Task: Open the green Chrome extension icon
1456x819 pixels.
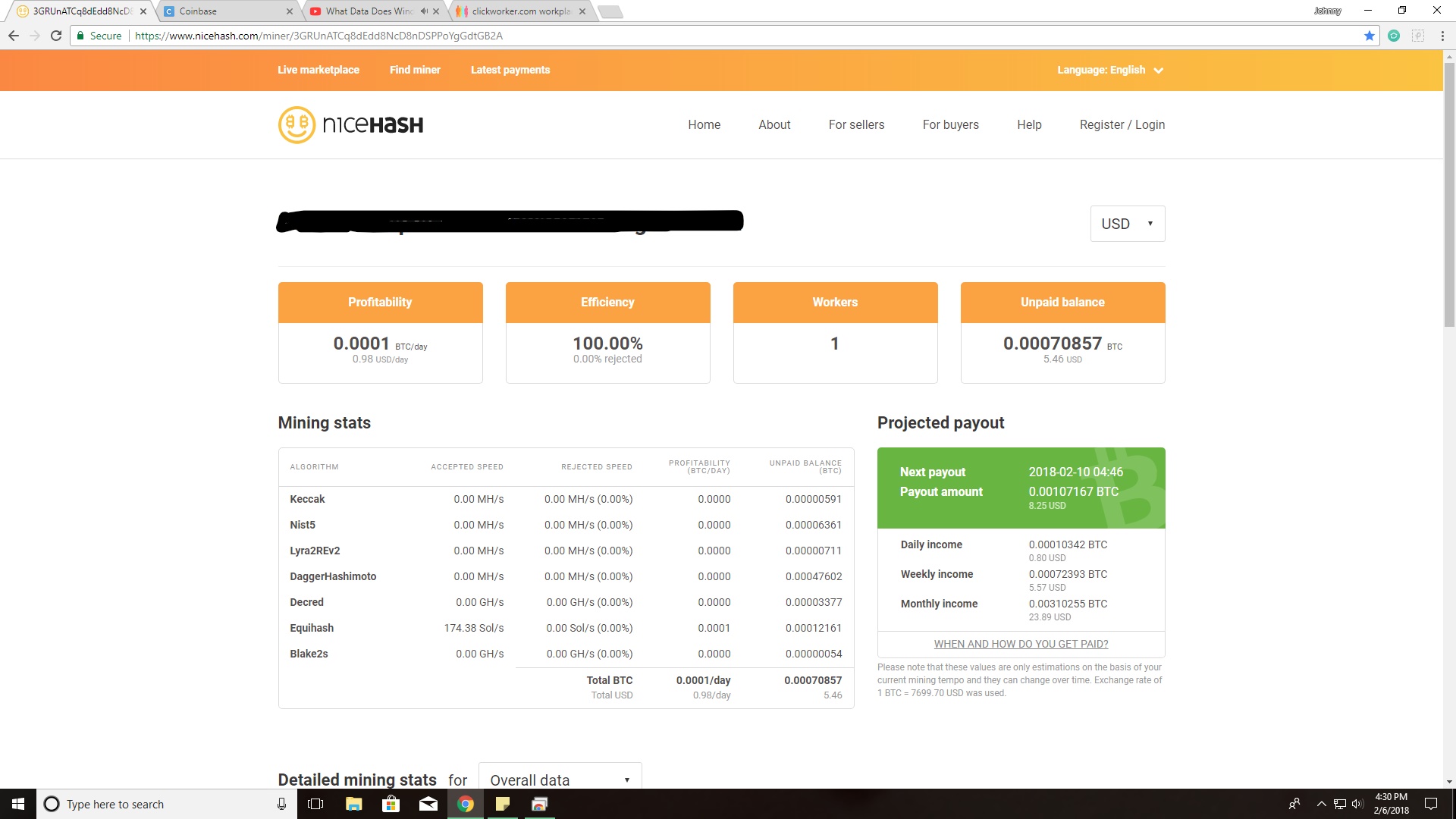Action: coord(1394,36)
